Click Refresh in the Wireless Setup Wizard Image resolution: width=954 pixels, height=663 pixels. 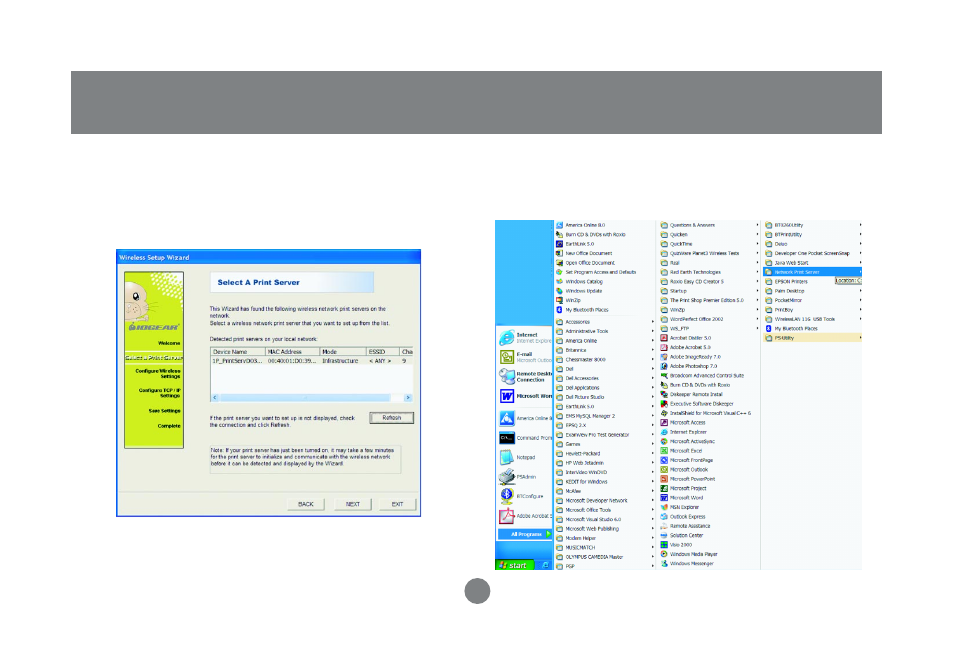pyautogui.click(x=391, y=418)
